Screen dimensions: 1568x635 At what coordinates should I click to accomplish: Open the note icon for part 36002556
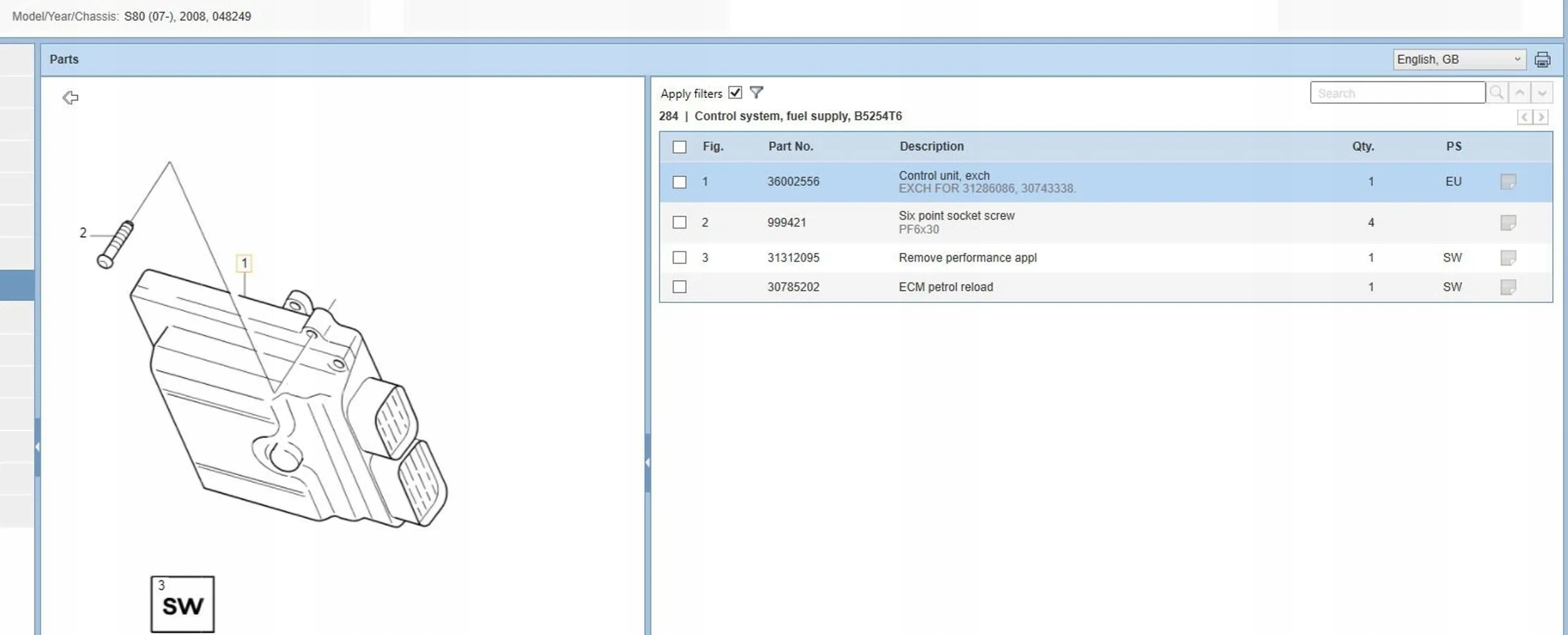[1508, 182]
